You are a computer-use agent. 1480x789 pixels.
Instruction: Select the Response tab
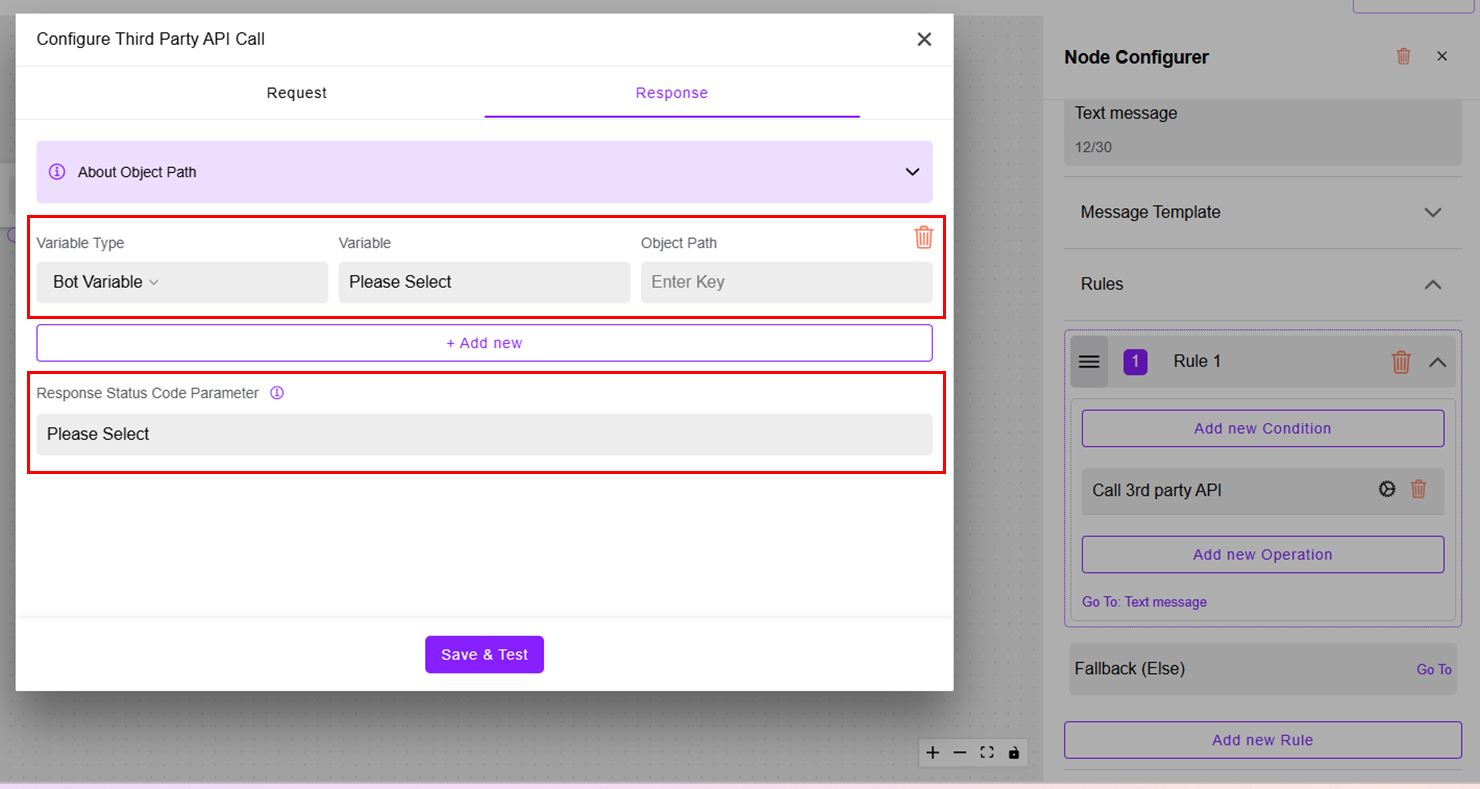pos(672,93)
